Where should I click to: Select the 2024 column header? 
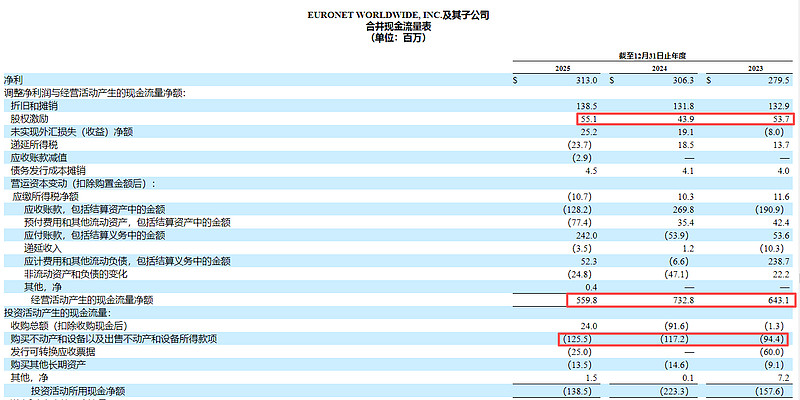point(660,69)
